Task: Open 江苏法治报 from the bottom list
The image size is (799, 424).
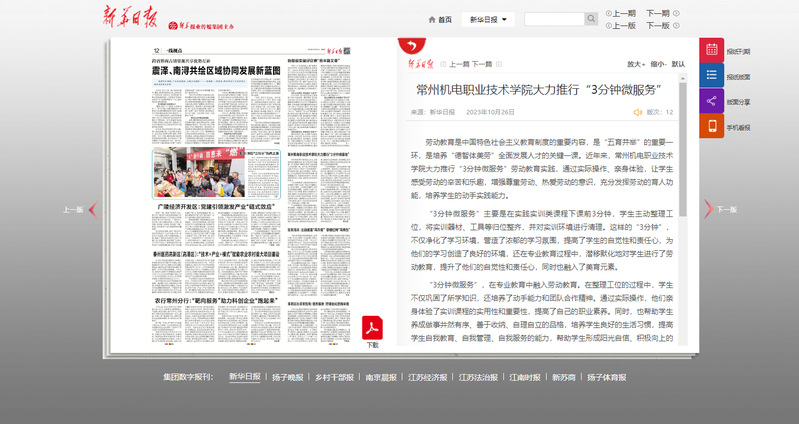Action: [477, 378]
